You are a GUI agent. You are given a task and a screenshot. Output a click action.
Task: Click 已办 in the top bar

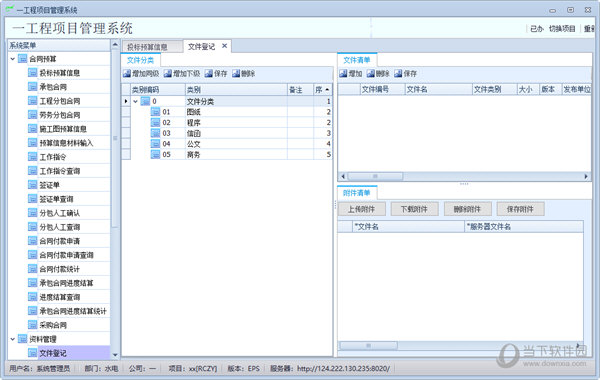pyautogui.click(x=536, y=28)
